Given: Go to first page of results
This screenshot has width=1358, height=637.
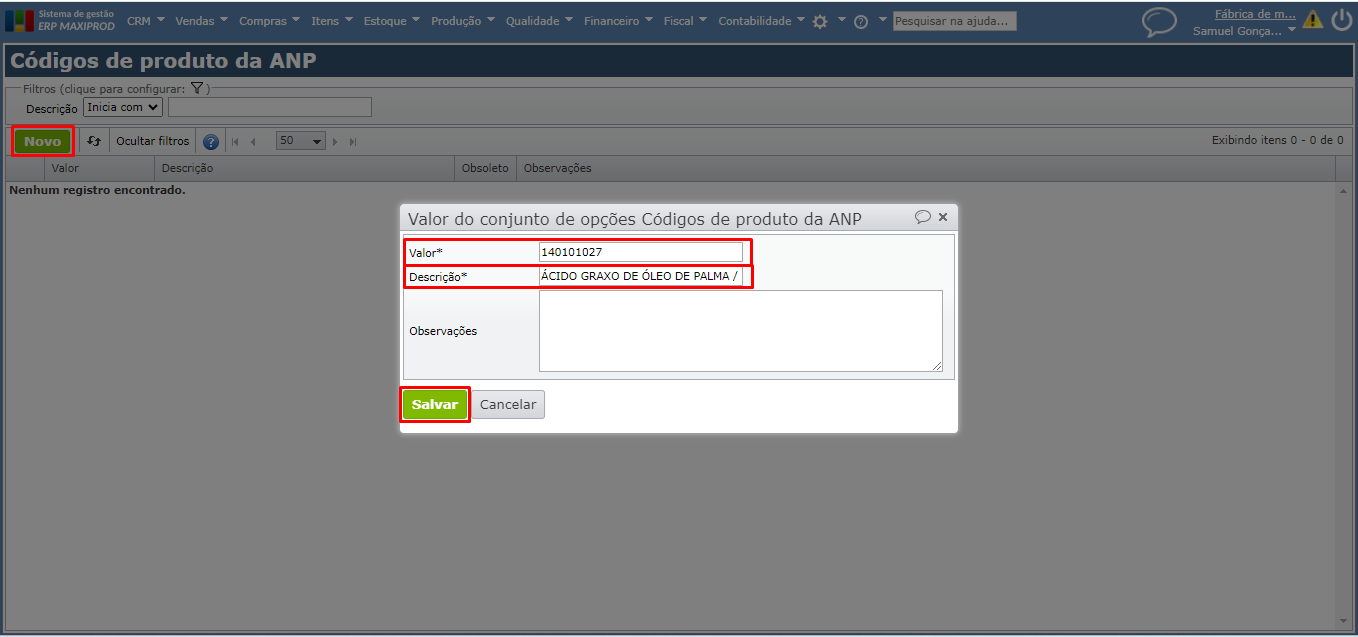Looking at the screenshot, I should click(236, 142).
